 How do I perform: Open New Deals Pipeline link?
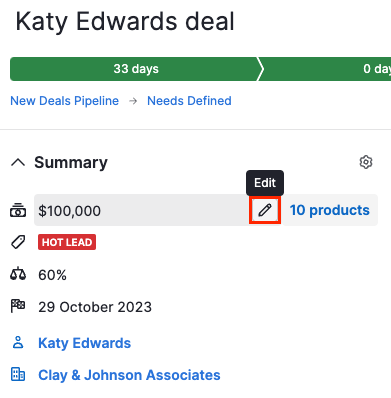[x=65, y=101]
